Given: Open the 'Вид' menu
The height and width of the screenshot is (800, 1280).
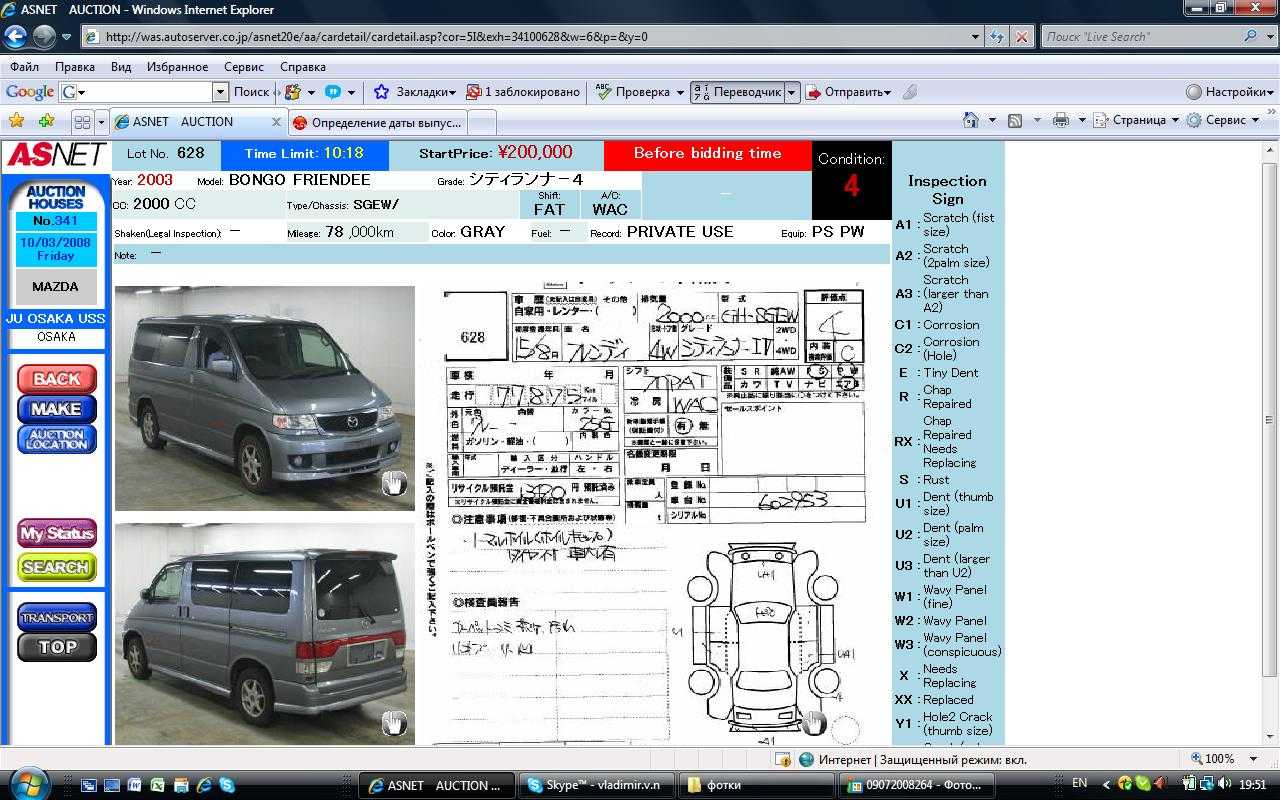Looking at the screenshot, I should click(x=121, y=67).
